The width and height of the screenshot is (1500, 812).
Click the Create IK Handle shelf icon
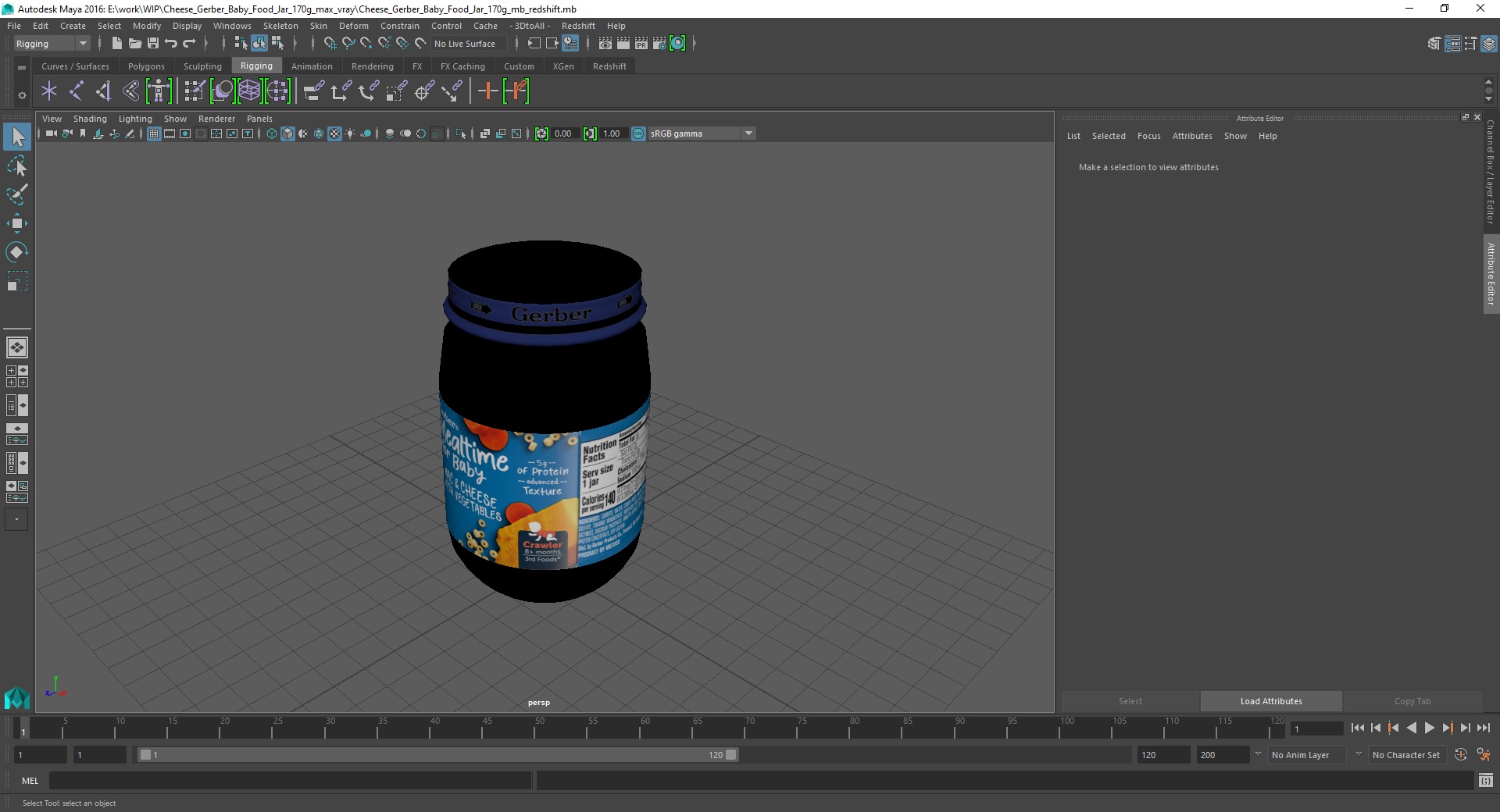pos(104,91)
